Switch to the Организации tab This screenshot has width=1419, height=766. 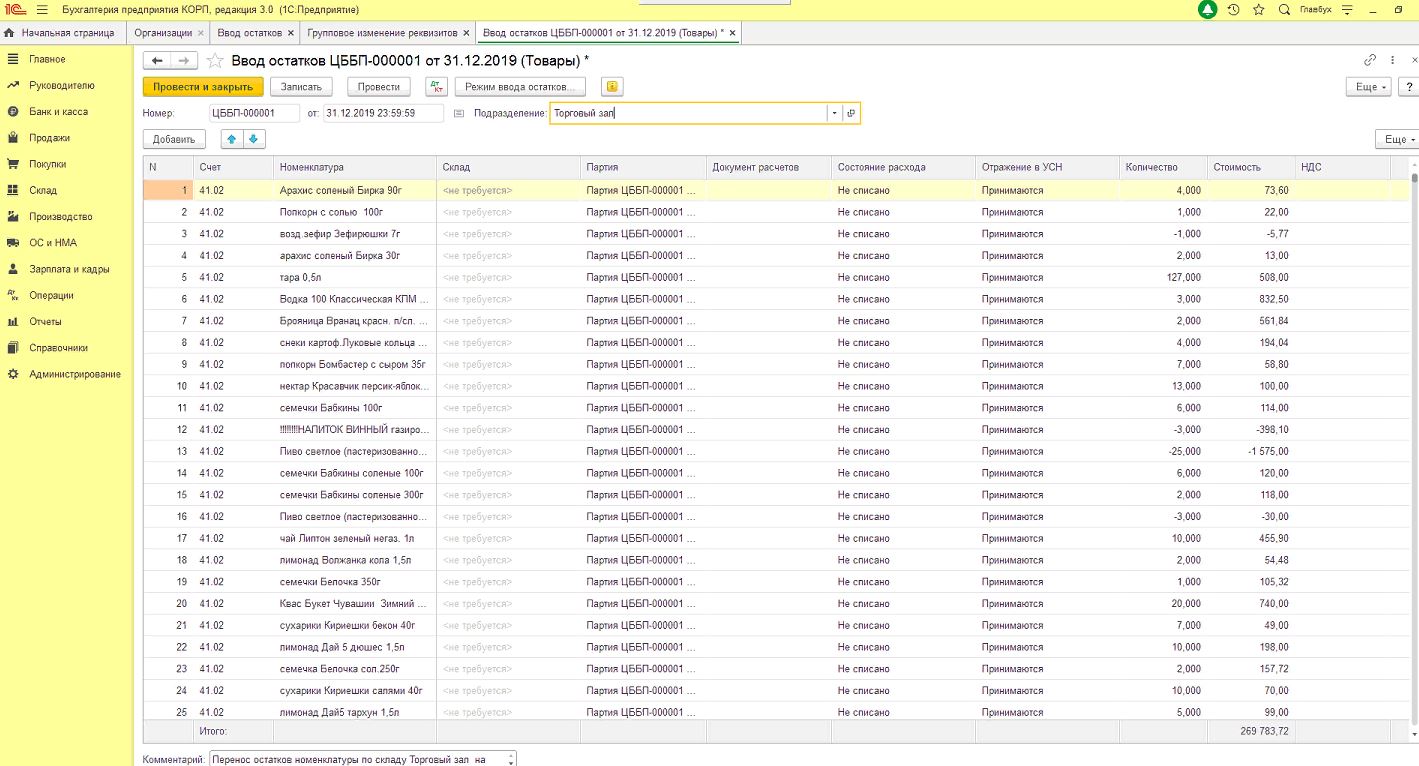click(164, 33)
